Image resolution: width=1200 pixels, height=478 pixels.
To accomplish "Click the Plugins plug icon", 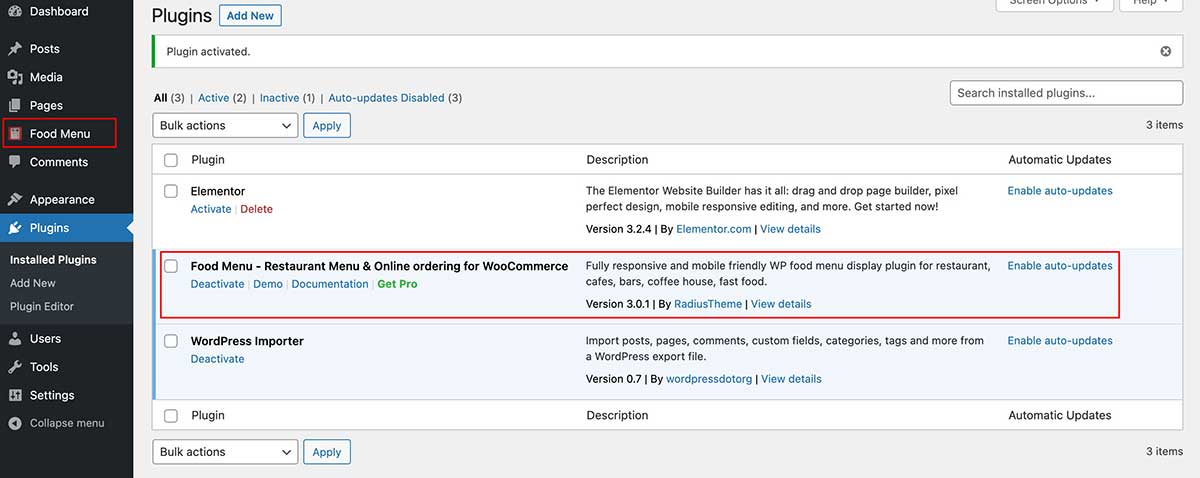I will 15,228.
